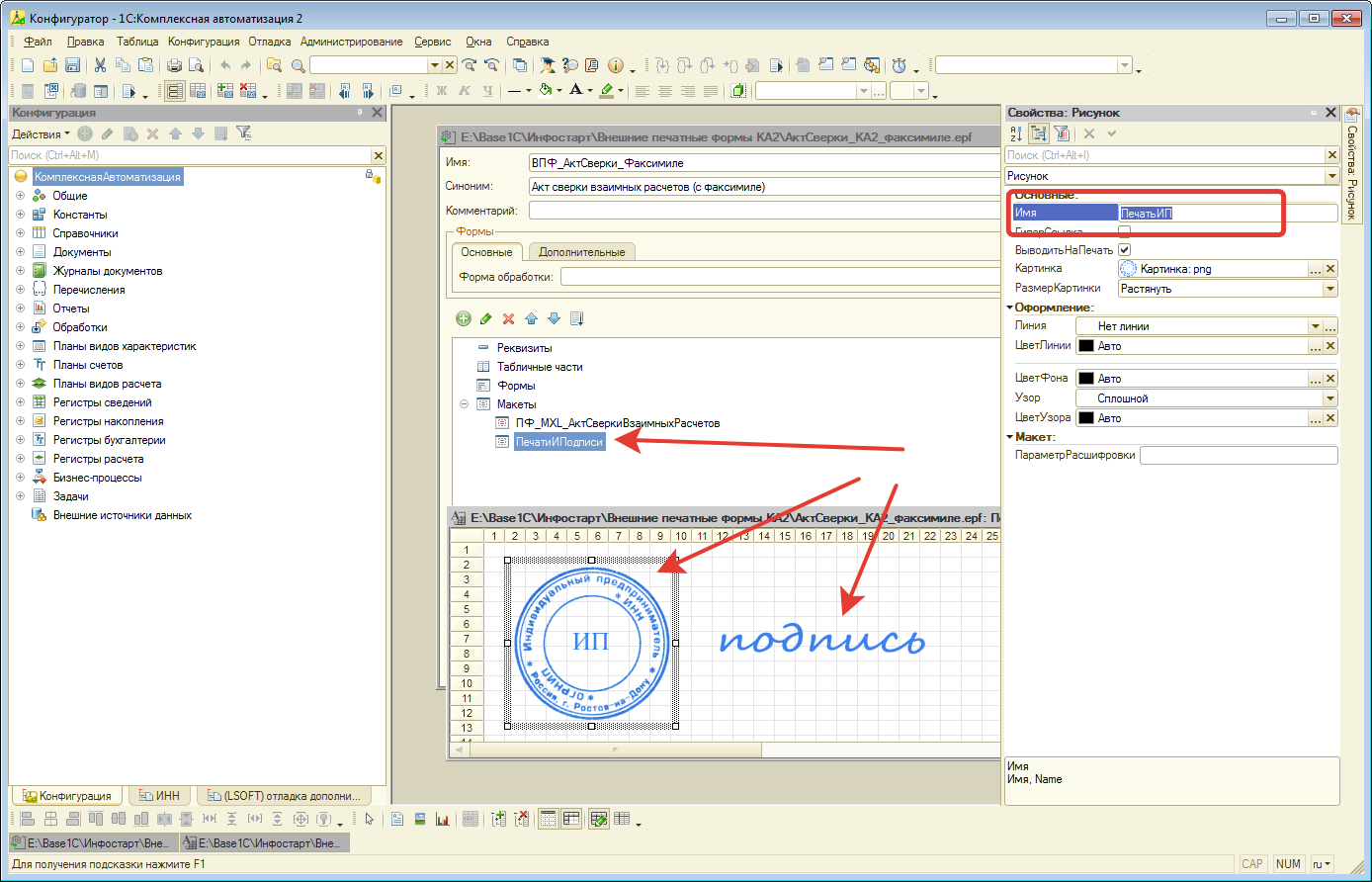
Task: Open the Действия dropdown in Конфигурация panel
Action: click(41, 133)
